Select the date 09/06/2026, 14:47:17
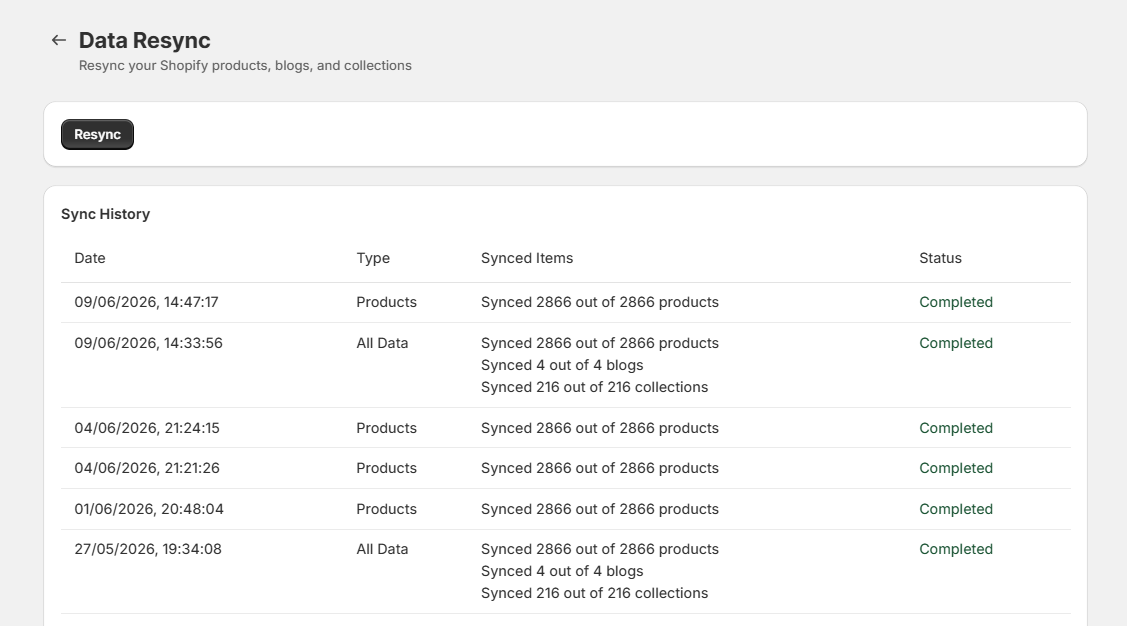The width and height of the screenshot is (1127, 626). point(147,302)
